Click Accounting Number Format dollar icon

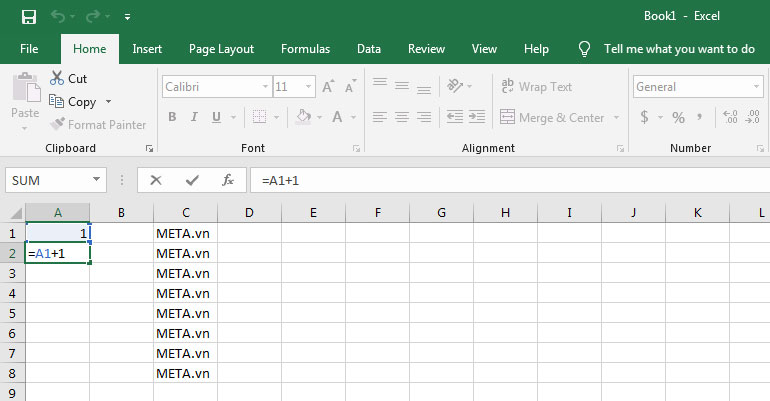[644, 117]
